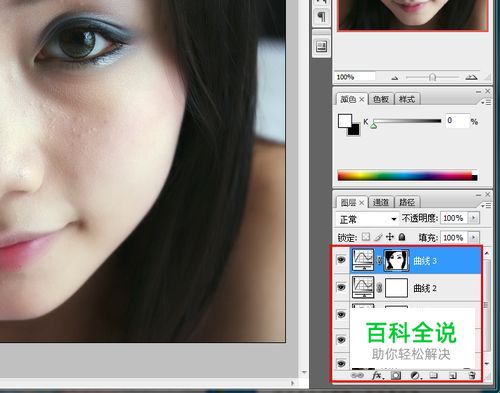Image resolution: width=500 pixels, height=393 pixels.
Task: Click canvas horizontal scrollbar right arrow
Action: (x=293, y=383)
